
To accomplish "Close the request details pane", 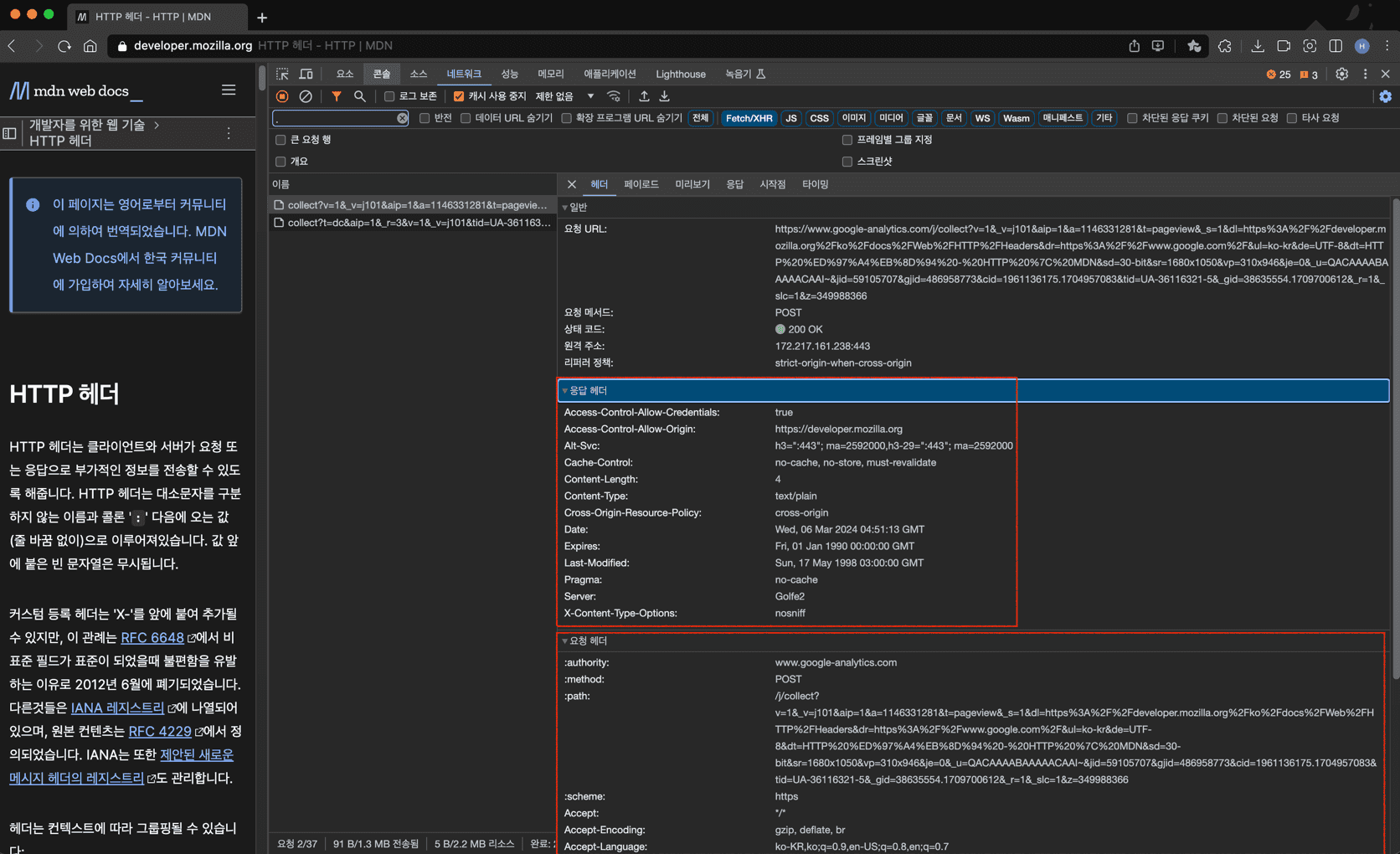I will [572, 184].
